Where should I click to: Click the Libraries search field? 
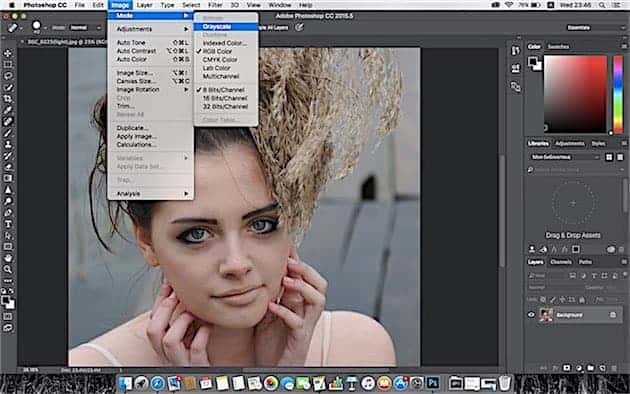(x=576, y=170)
